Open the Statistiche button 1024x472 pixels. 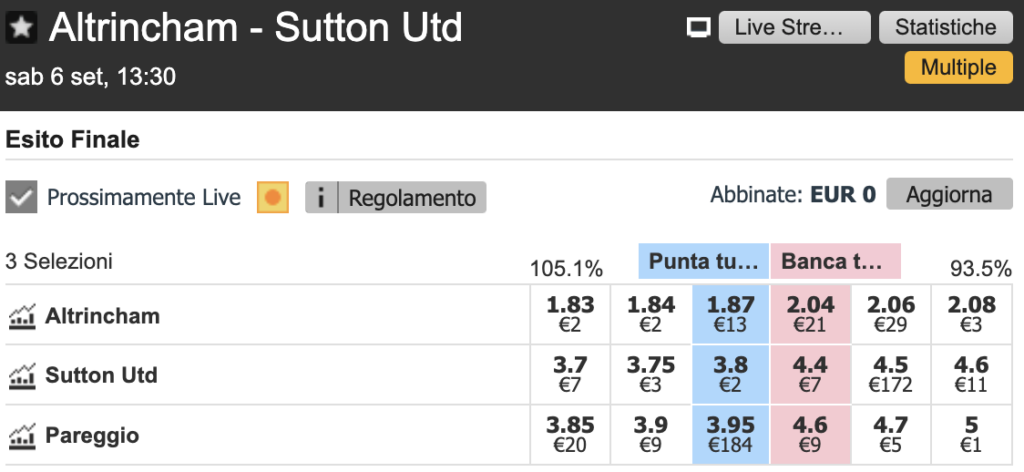click(x=946, y=28)
